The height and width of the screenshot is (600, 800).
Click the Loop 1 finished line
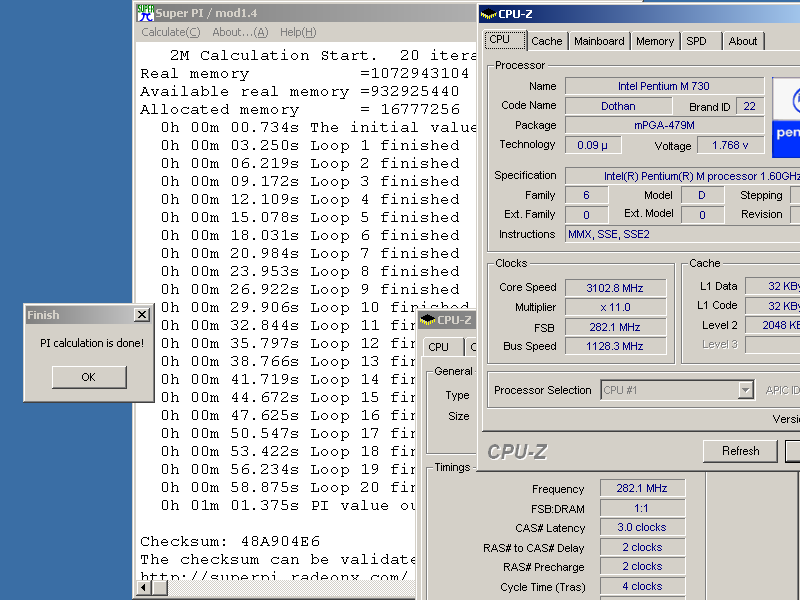coord(310,145)
